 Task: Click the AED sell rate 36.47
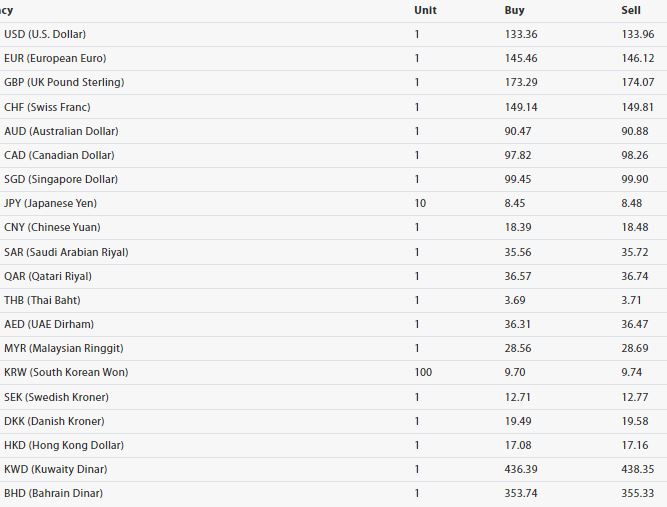point(635,325)
